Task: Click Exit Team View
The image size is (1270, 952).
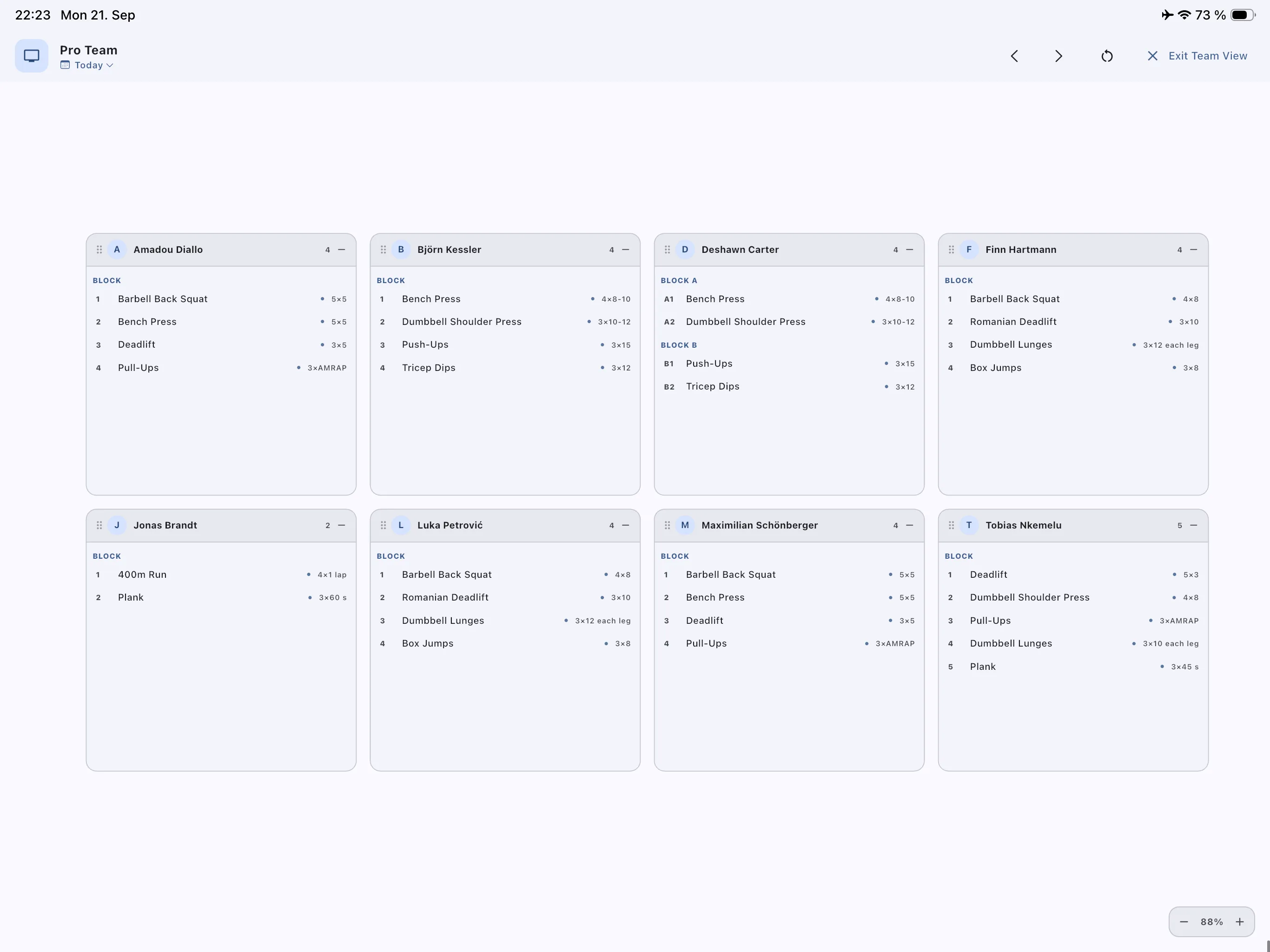Action: pyautogui.click(x=1197, y=56)
